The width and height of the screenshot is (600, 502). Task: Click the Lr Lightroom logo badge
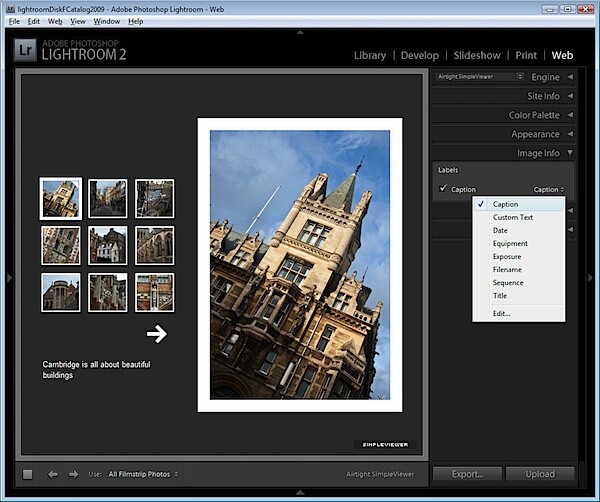pyautogui.click(x=25, y=50)
